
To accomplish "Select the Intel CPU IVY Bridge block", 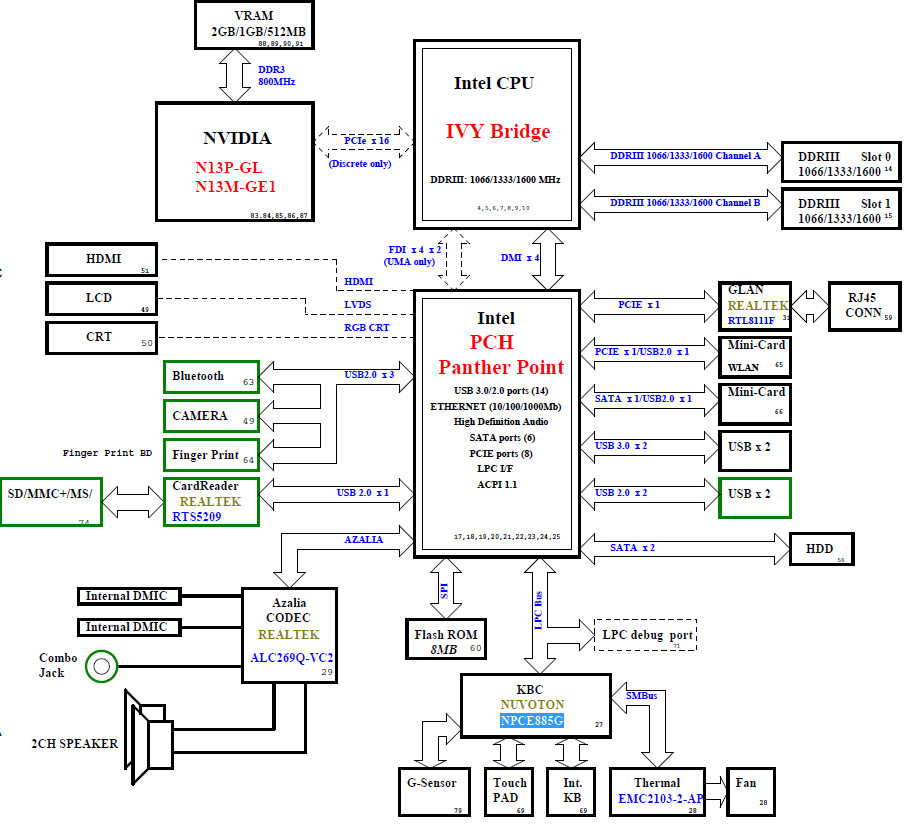I will [x=497, y=135].
